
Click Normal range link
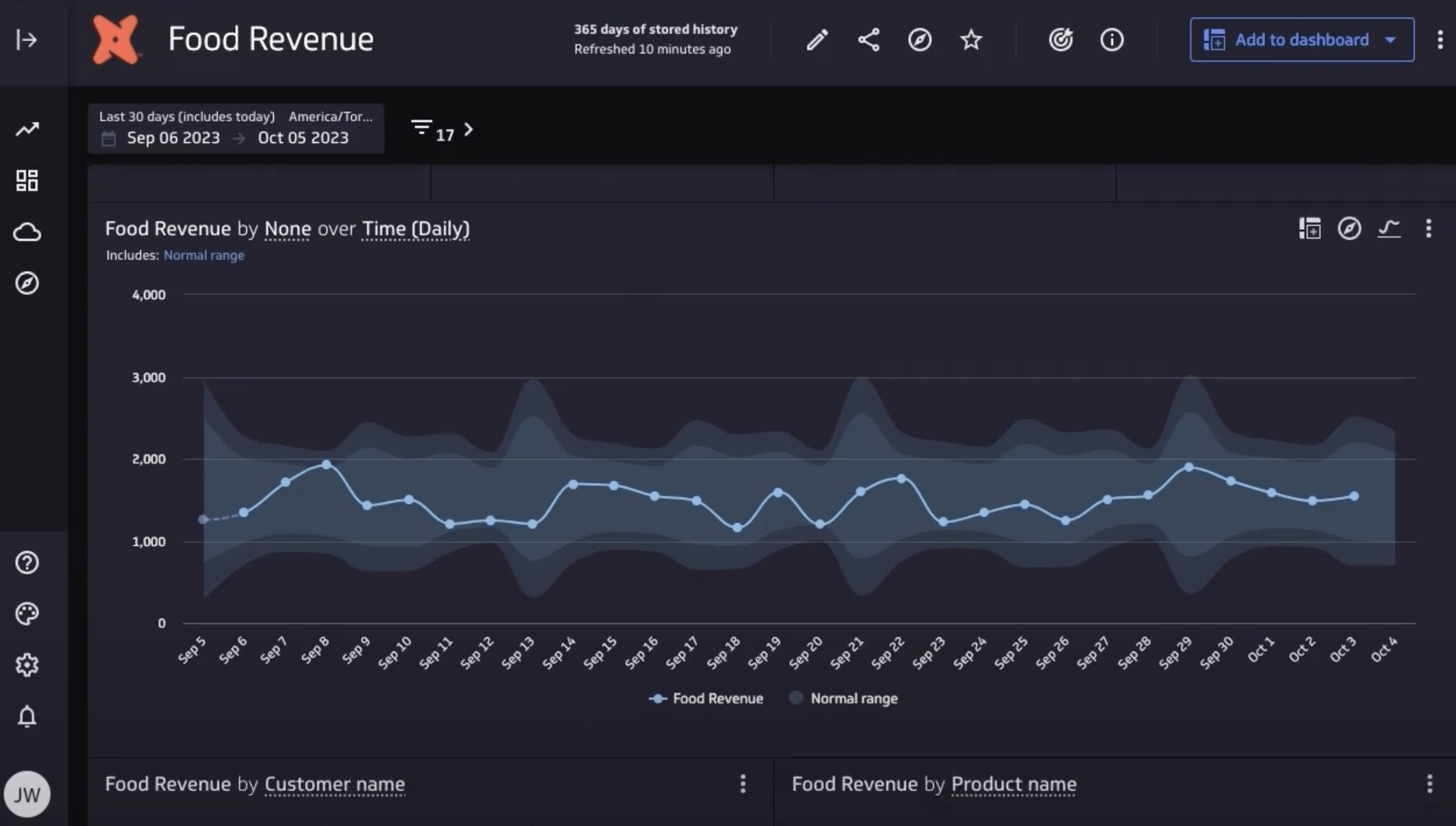tap(204, 255)
